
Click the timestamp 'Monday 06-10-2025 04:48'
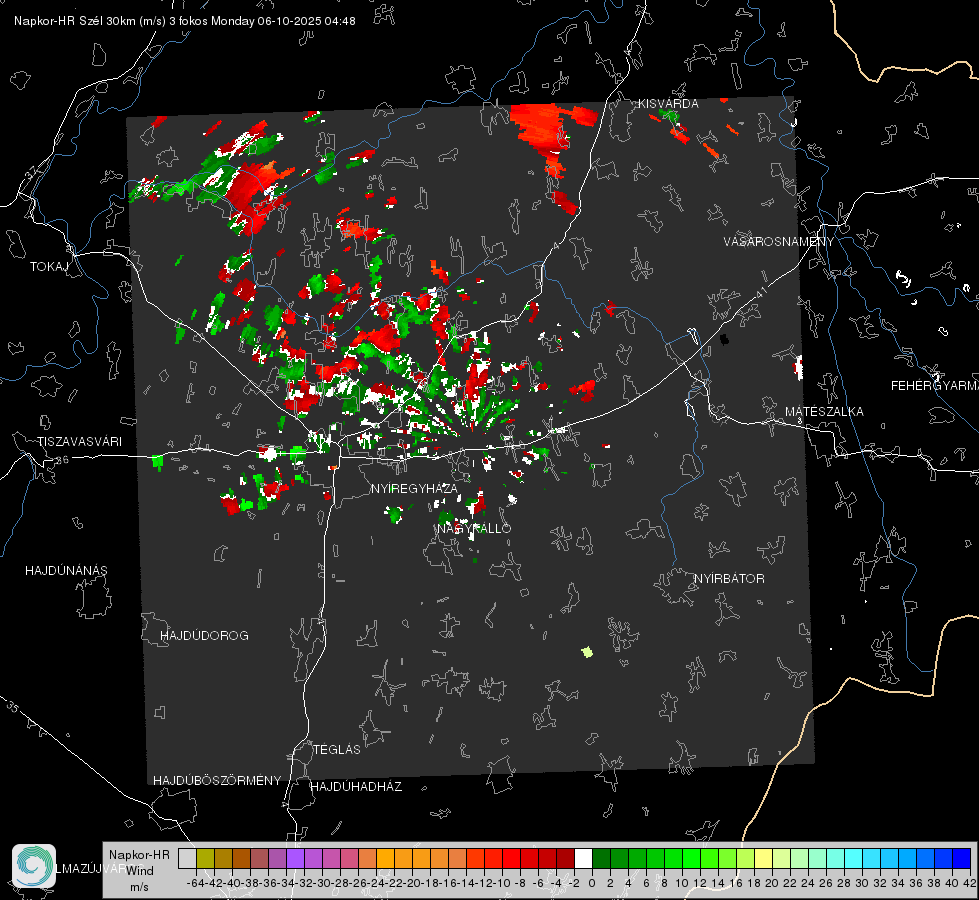coord(283,21)
